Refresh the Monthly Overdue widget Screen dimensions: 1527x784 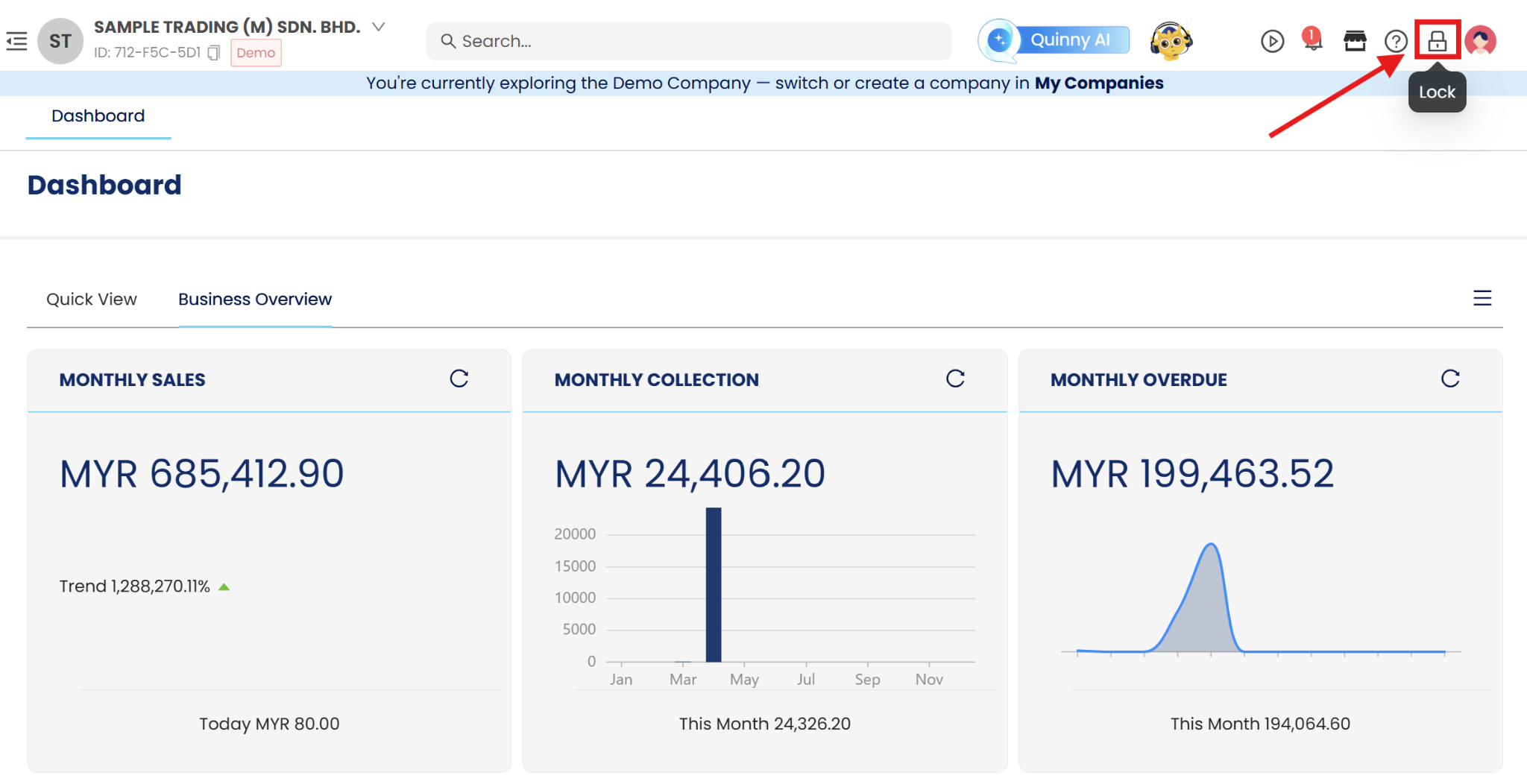[x=1450, y=379]
